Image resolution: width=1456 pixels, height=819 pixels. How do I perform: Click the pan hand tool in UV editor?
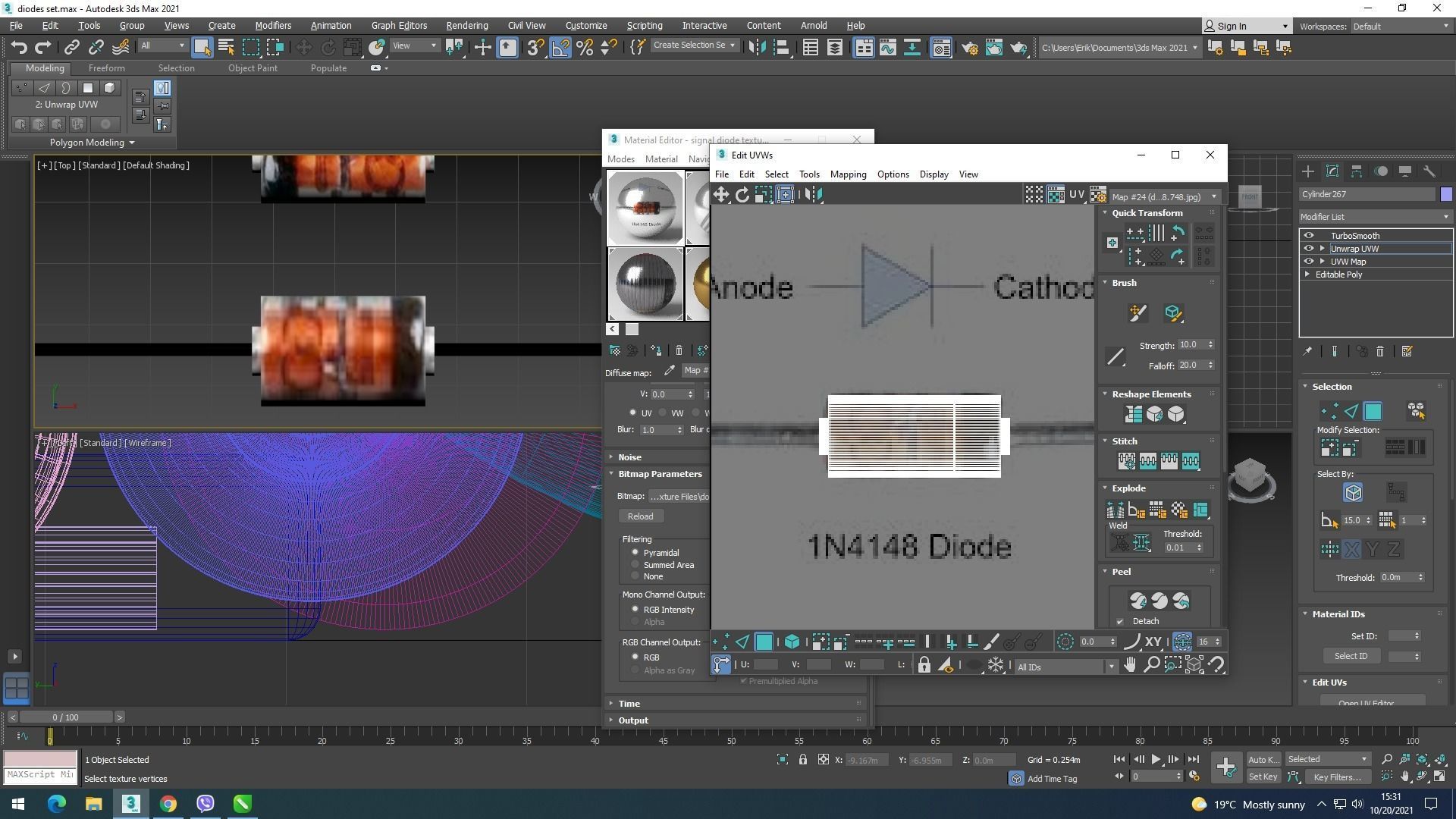click(x=1130, y=665)
